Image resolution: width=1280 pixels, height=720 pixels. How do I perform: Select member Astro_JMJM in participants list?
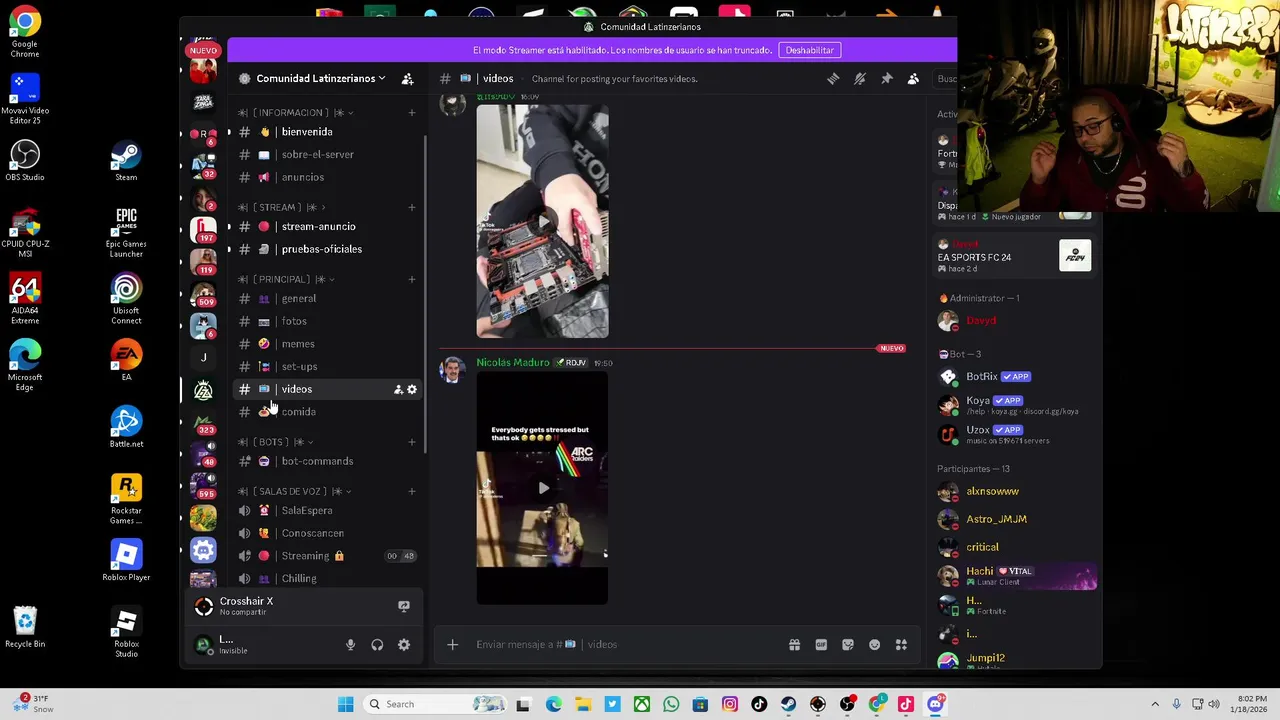coord(1015,519)
